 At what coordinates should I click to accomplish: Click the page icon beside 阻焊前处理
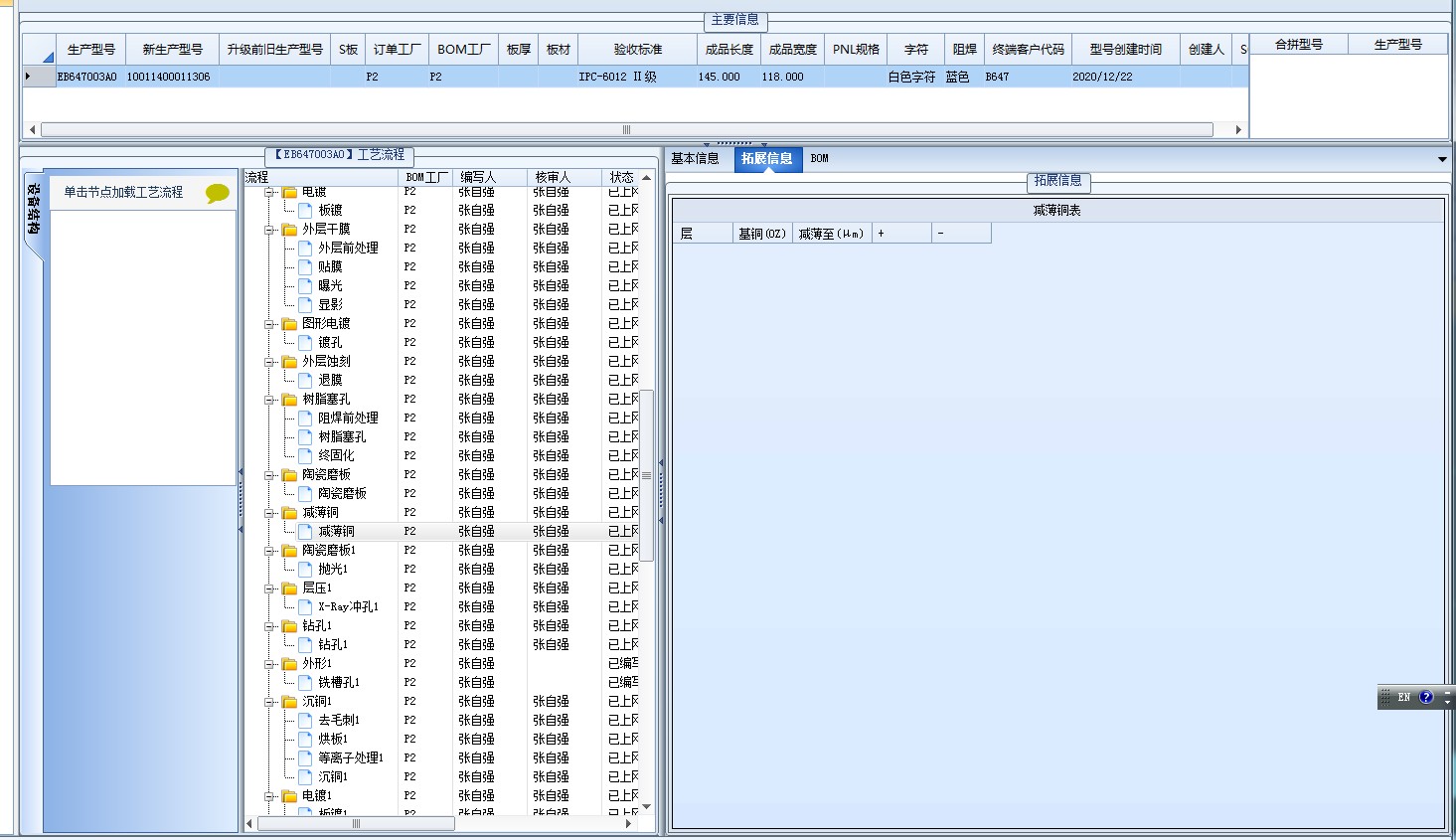point(305,419)
